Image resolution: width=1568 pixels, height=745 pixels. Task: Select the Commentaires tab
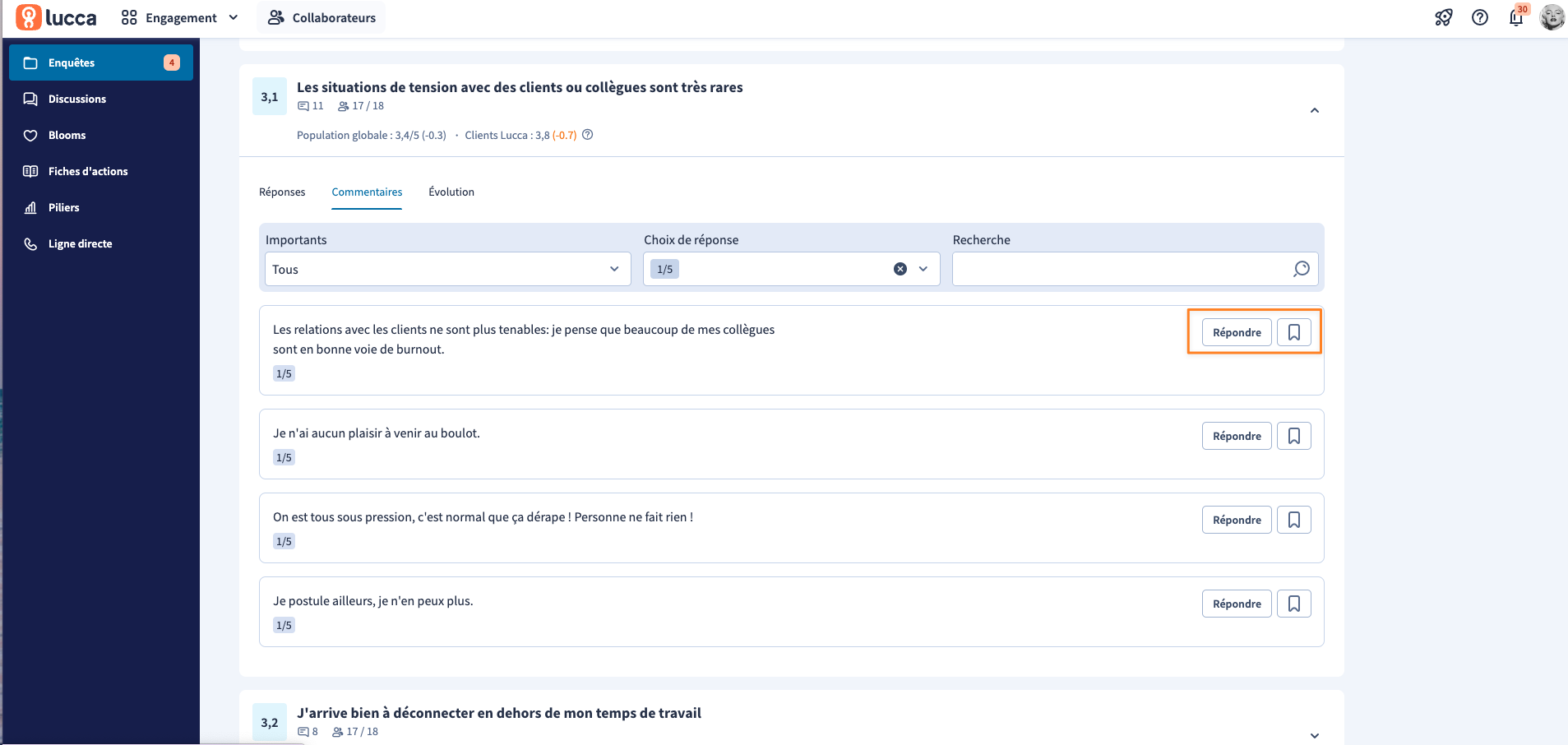(x=367, y=192)
